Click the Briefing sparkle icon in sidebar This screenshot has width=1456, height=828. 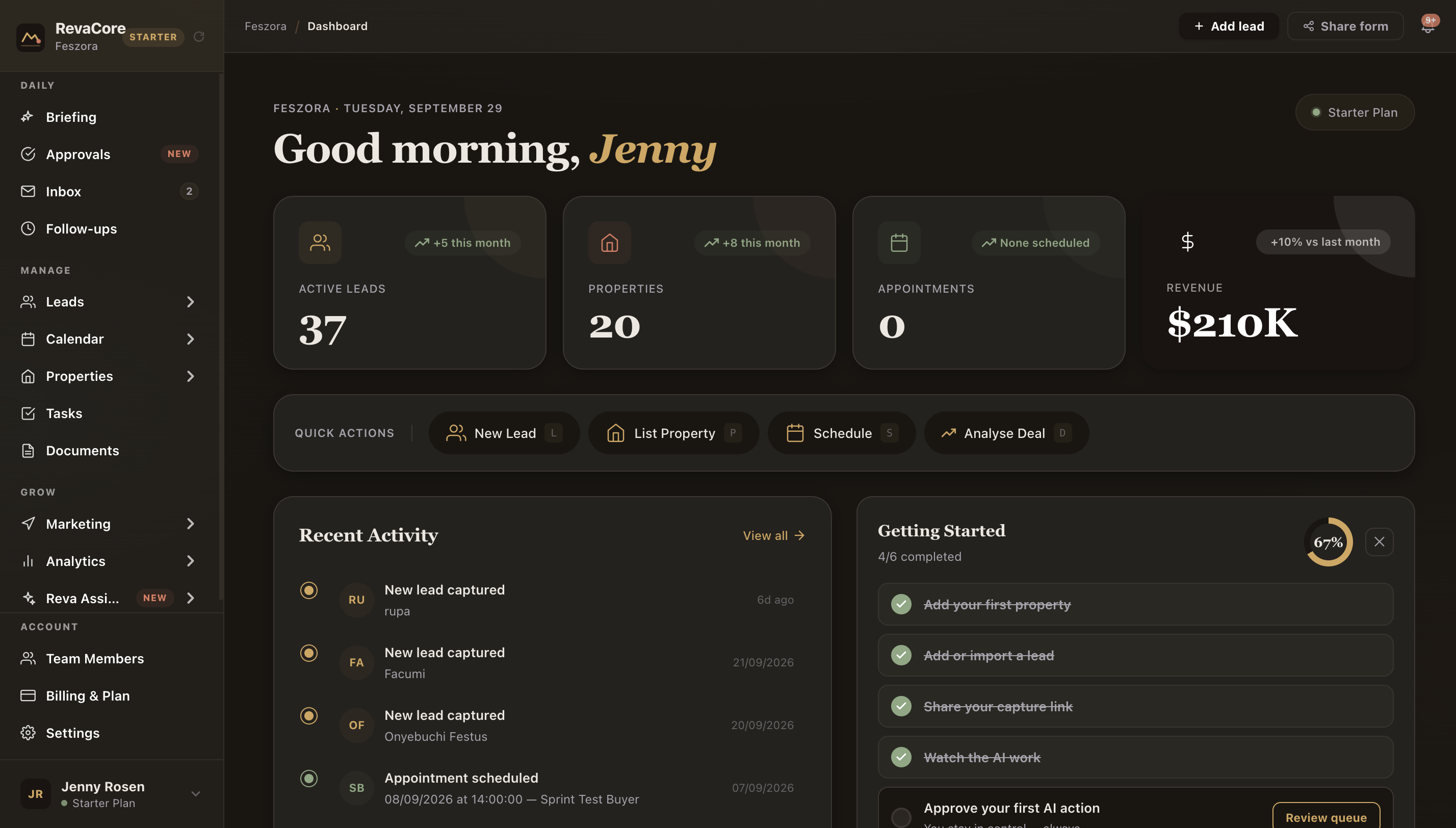[x=28, y=117]
